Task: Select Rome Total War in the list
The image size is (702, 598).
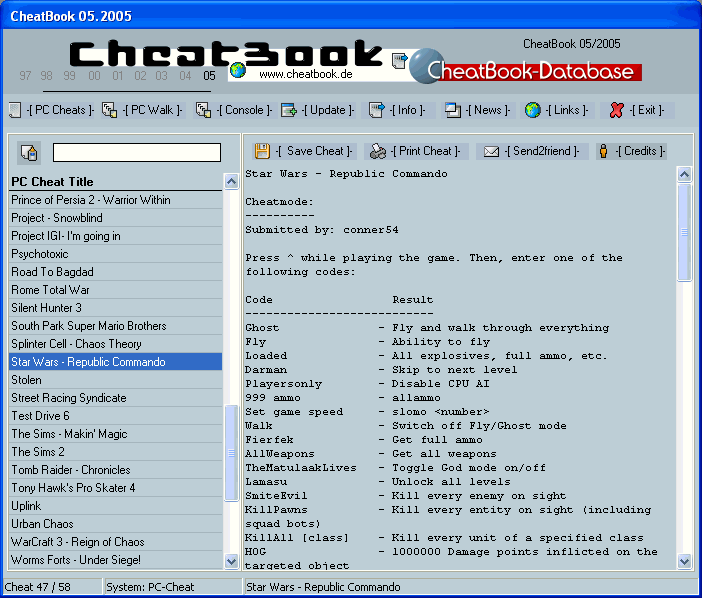Action: [x=52, y=290]
